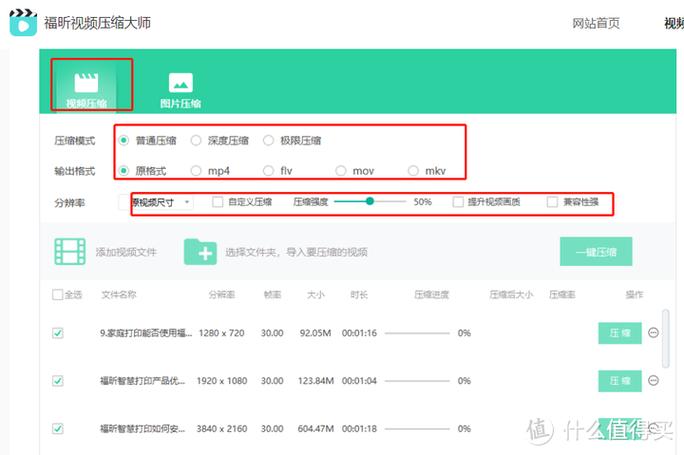Click 压缩 button for the 123.84M video
The width and height of the screenshot is (684, 455).
pyautogui.click(x=620, y=381)
